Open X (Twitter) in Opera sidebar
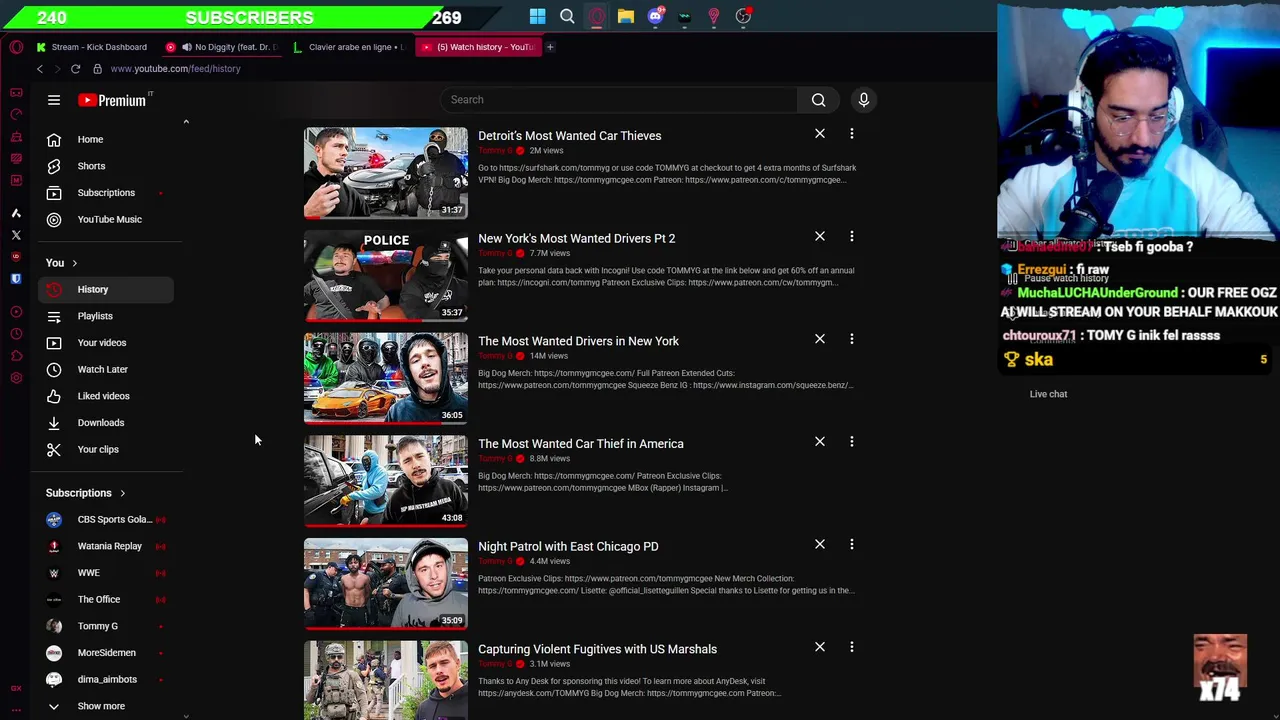Image resolution: width=1280 pixels, height=720 pixels. click(16, 235)
